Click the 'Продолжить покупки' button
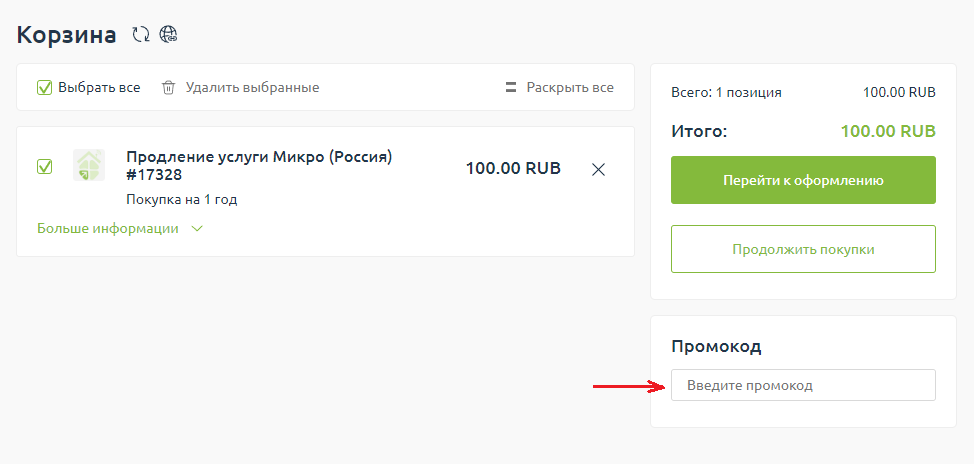Screen dimensions: 974x464 (x=803, y=249)
